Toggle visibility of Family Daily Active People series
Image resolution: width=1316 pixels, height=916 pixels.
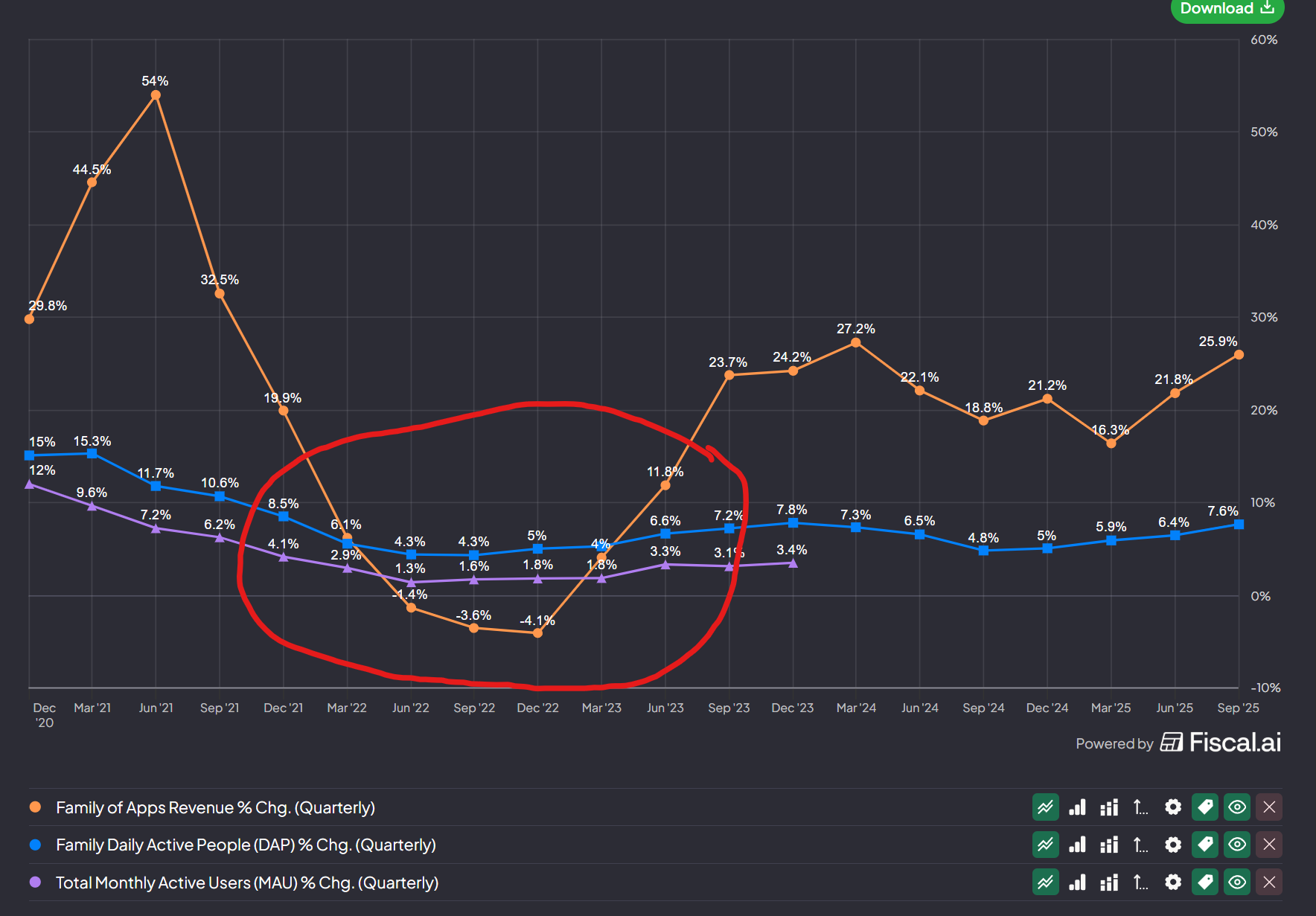click(x=1237, y=845)
